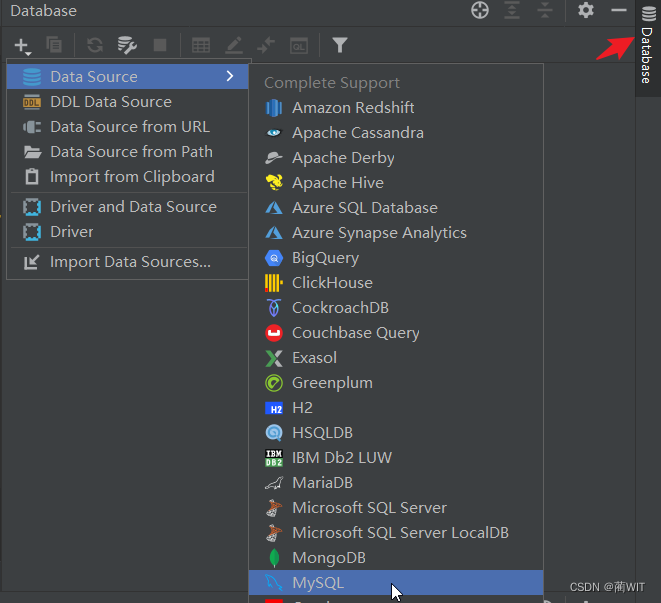Click the Data Source database icon
Image resolution: width=661 pixels, height=603 pixels.
click(x=32, y=77)
